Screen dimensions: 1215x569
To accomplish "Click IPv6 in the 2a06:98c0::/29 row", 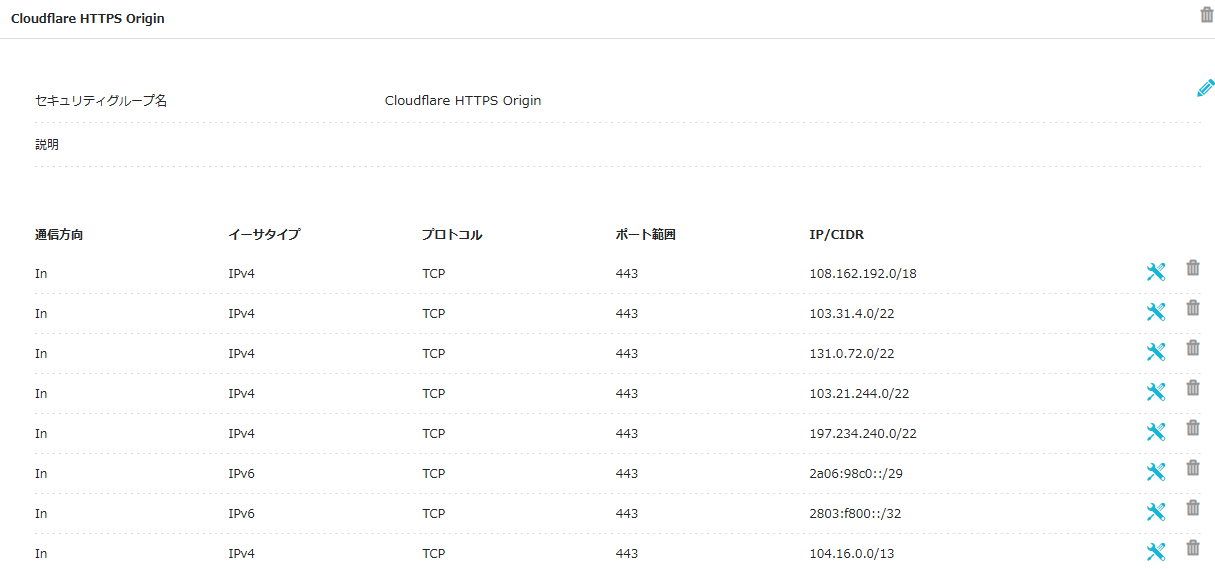I will pyautogui.click(x=241, y=473).
